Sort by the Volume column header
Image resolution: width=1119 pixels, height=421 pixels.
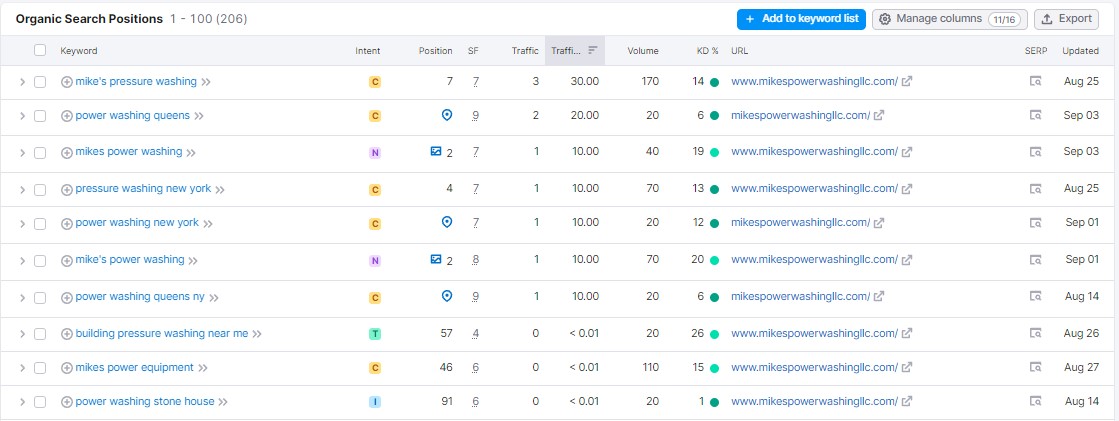pos(643,51)
